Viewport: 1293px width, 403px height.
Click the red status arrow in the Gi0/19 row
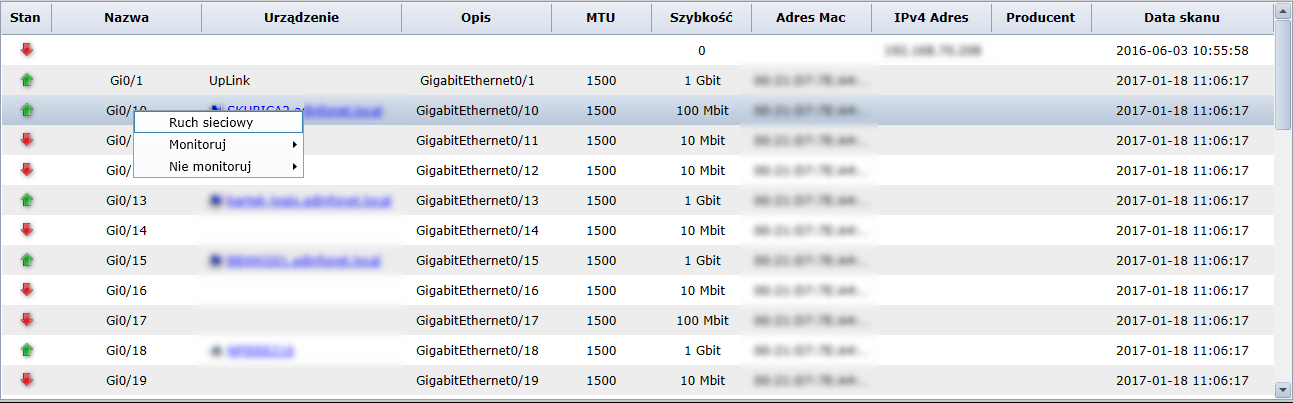click(x=26, y=380)
